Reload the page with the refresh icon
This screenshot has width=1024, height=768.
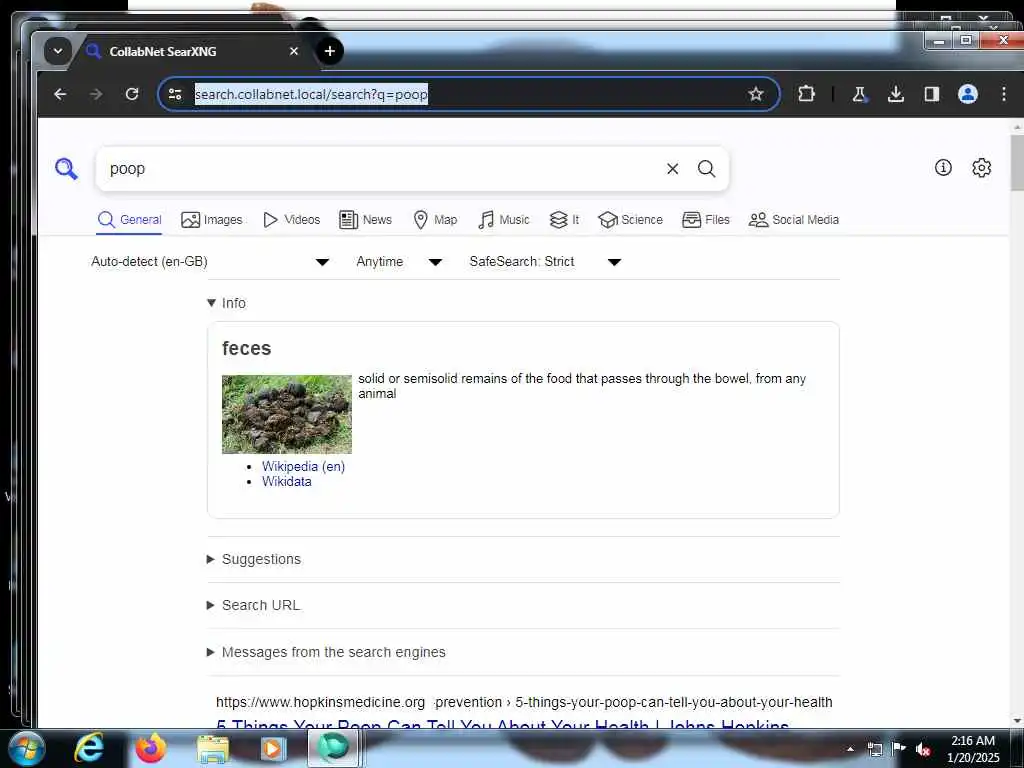(x=132, y=94)
